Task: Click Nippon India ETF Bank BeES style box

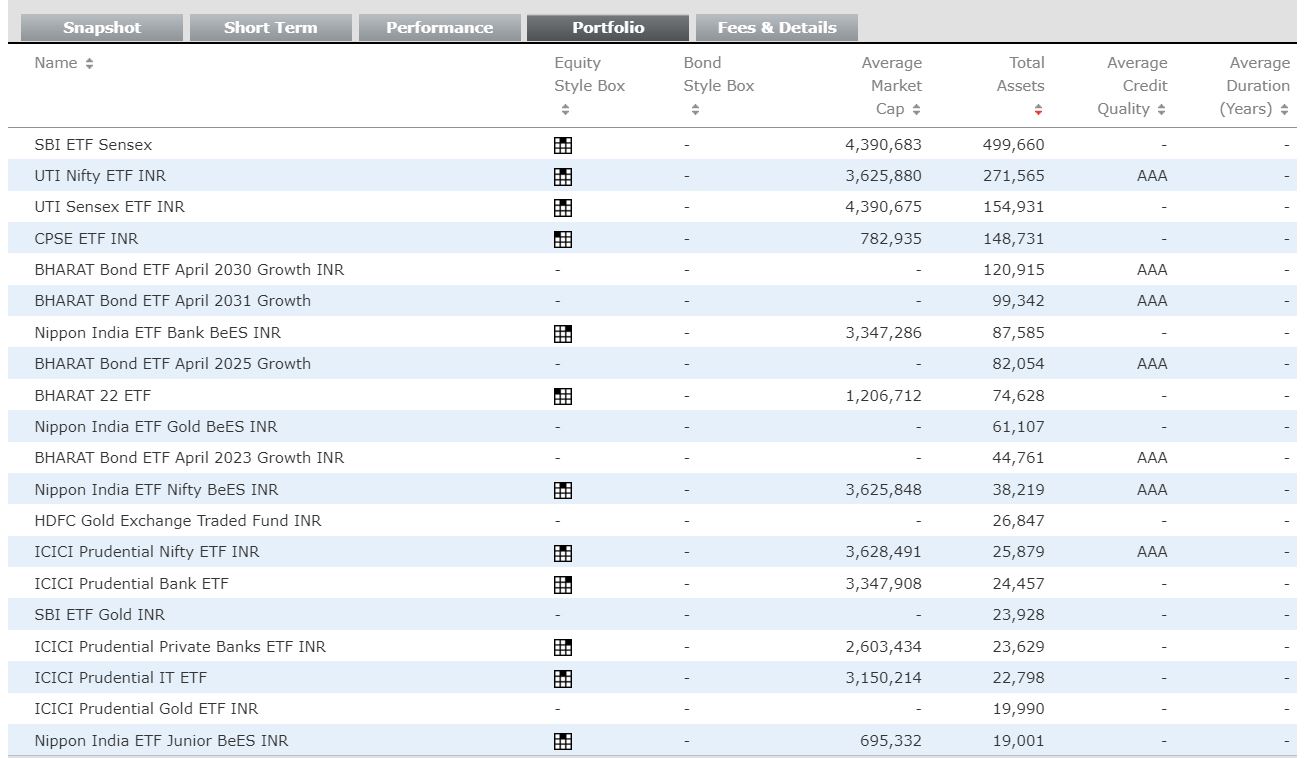Action: 563,333
